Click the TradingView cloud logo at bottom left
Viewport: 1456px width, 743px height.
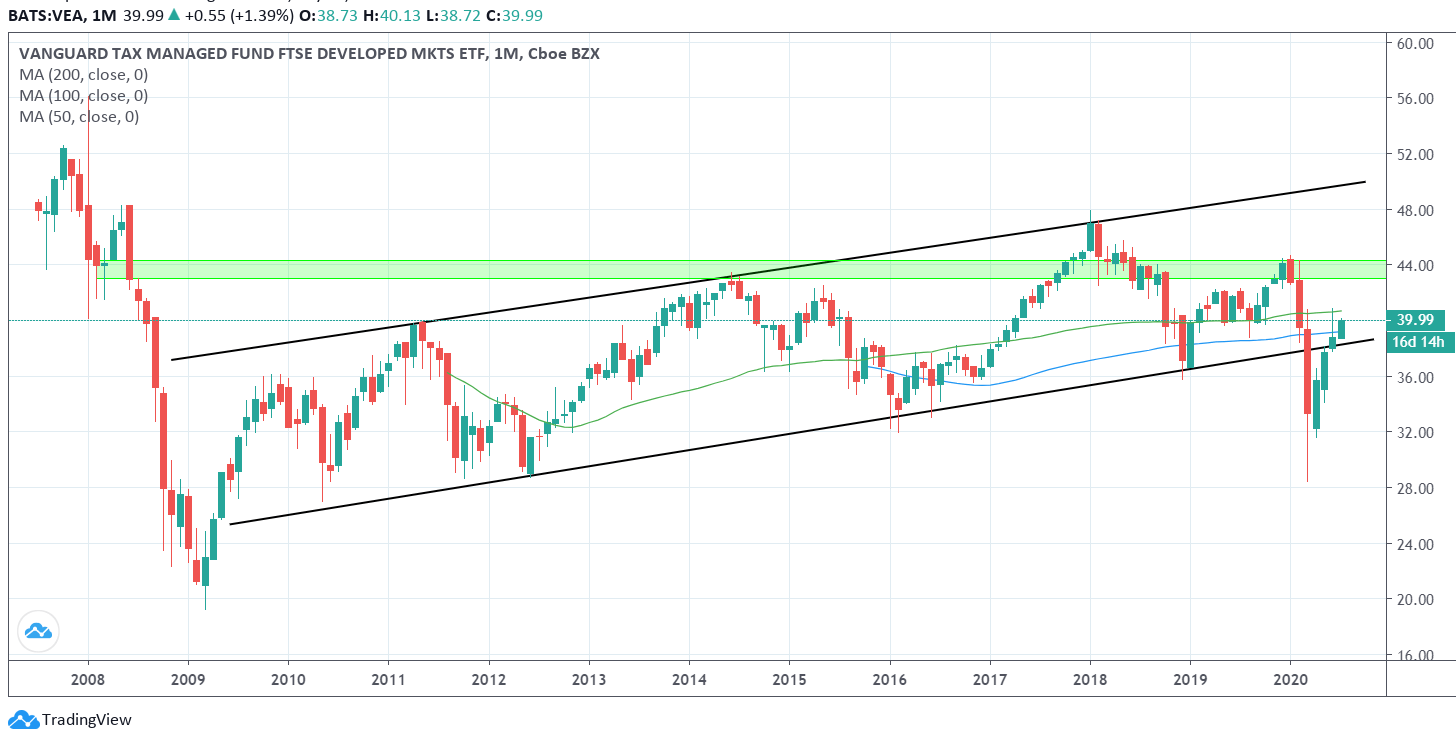(x=23, y=719)
